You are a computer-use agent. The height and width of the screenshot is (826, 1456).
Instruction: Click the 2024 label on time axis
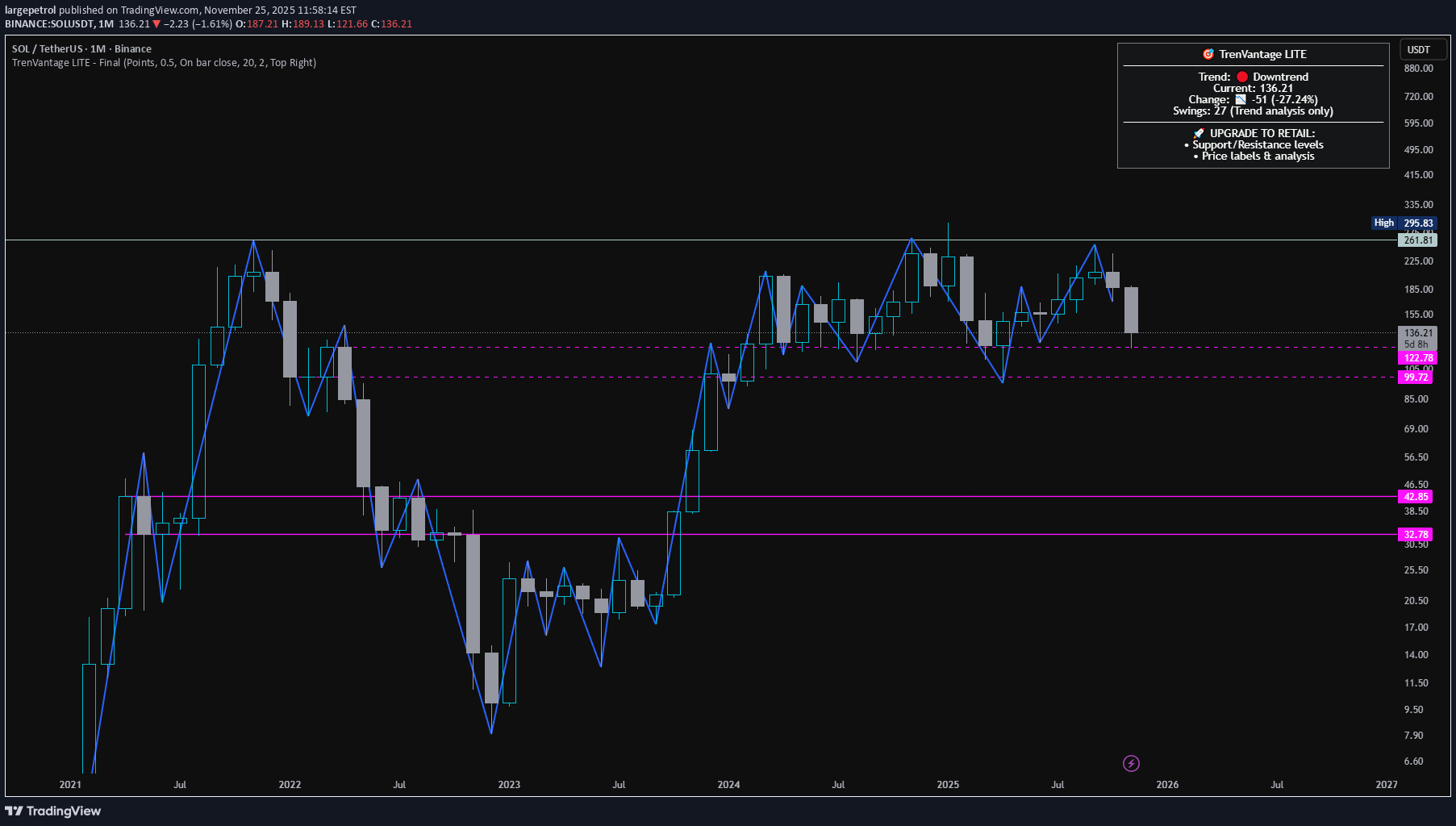(x=728, y=784)
